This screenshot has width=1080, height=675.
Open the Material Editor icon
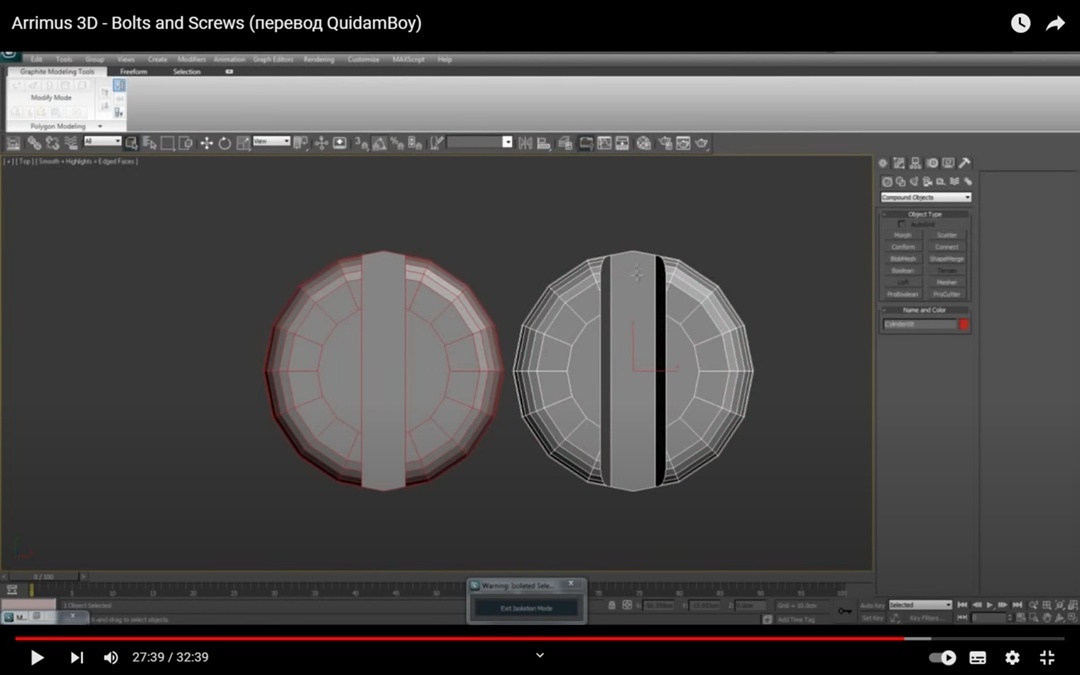tap(644, 143)
